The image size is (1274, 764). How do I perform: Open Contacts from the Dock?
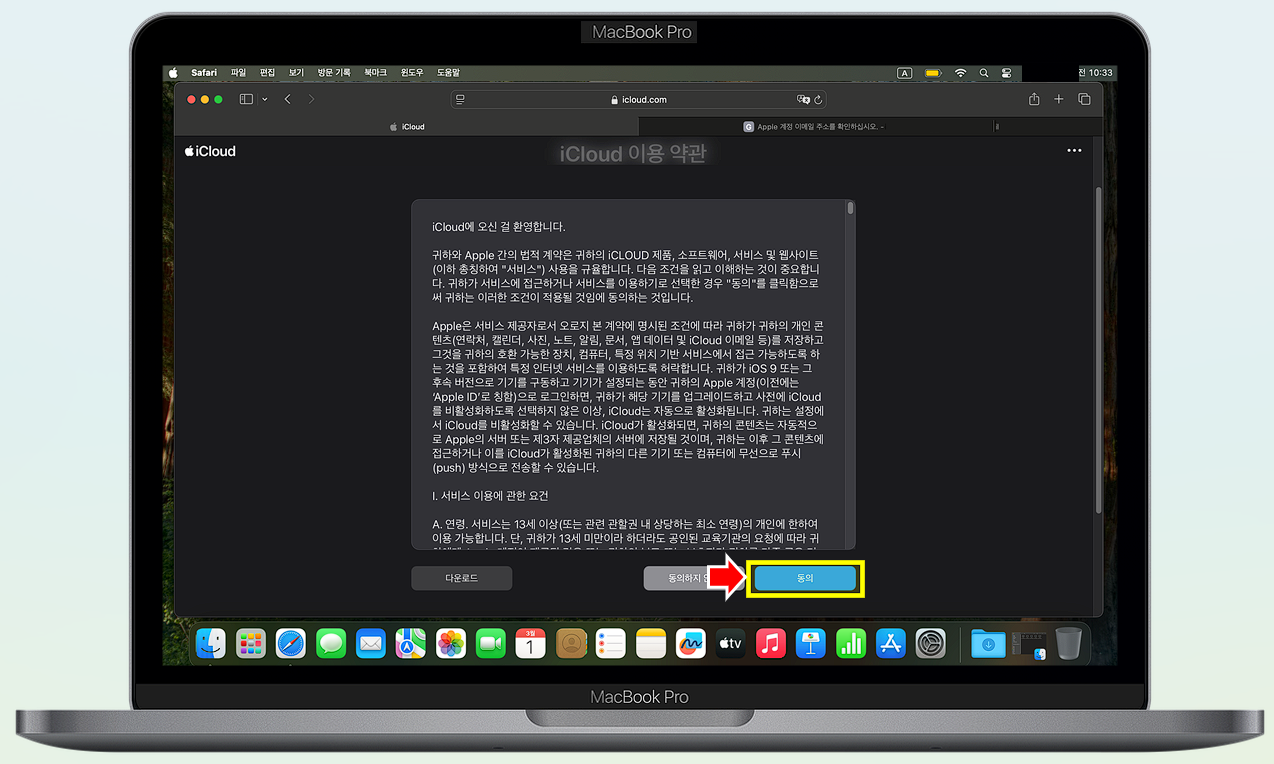pyautogui.click(x=571, y=643)
